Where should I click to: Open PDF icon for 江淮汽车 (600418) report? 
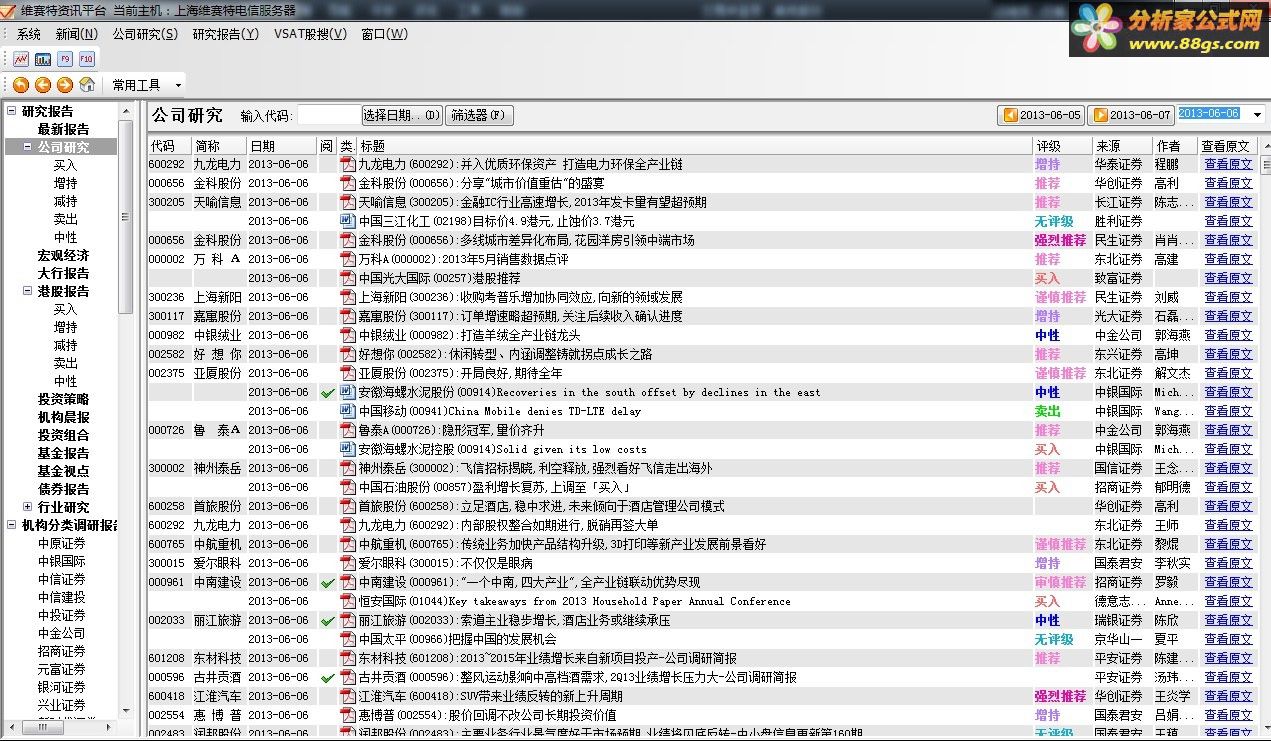click(x=348, y=696)
